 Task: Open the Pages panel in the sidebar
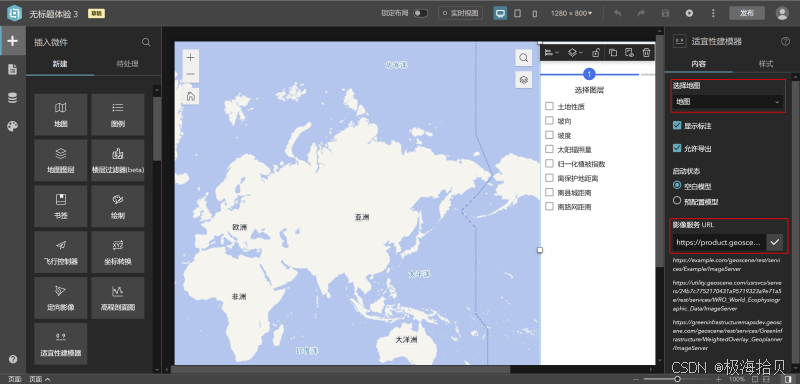13,70
